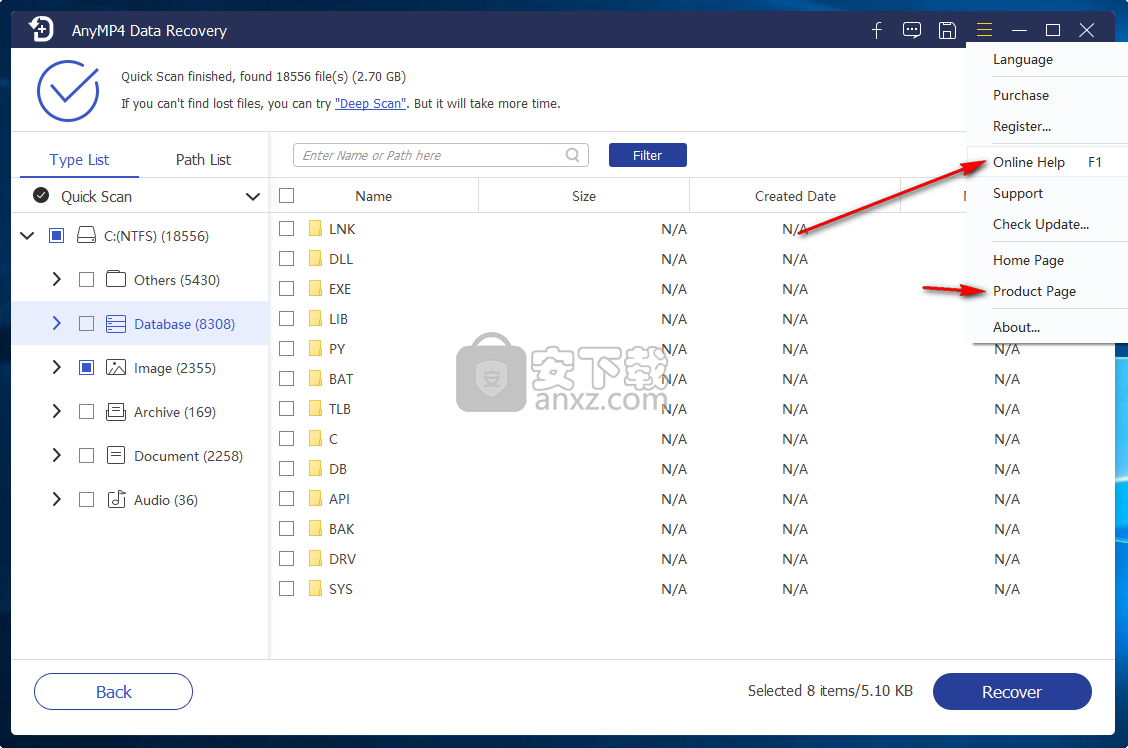
Task: Toggle the select-all checkbox in Name header
Action: 287,196
